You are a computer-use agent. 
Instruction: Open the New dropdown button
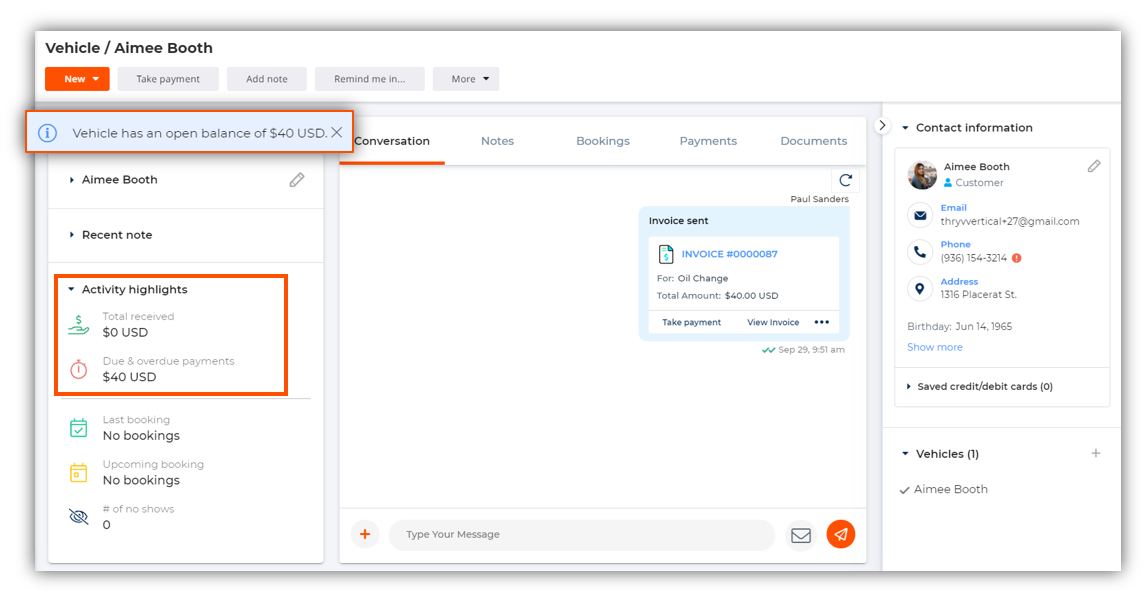pyautogui.click(x=77, y=79)
